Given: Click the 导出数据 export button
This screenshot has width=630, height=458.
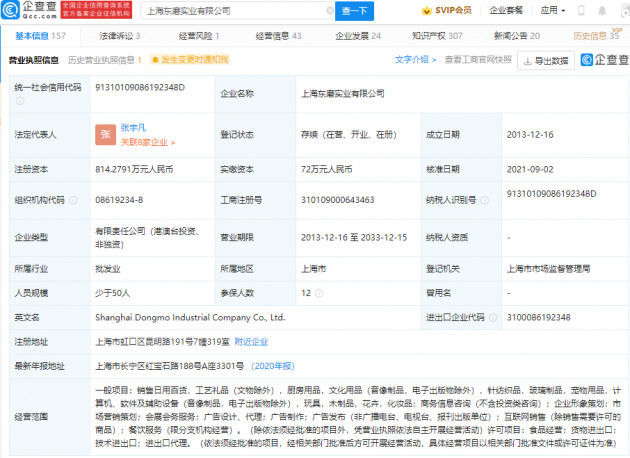Looking at the screenshot, I should pos(546,61).
